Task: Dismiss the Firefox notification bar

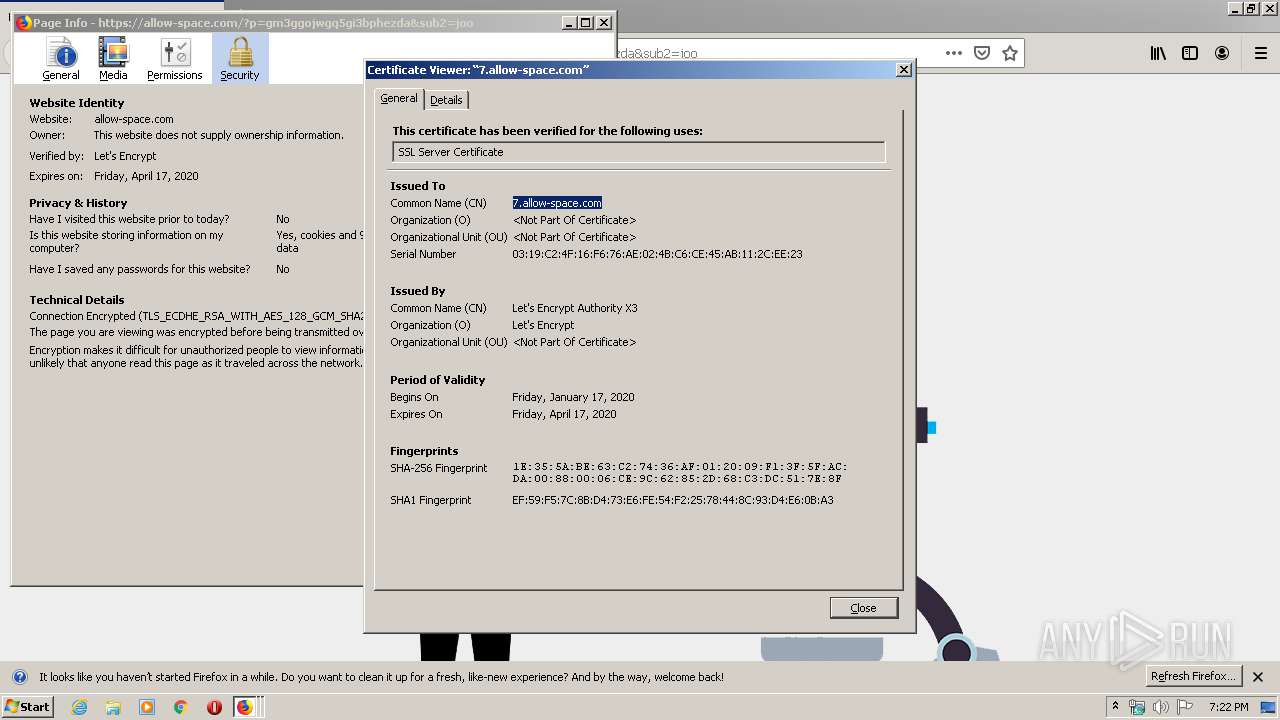Action: pyautogui.click(x=1258, y=677)
